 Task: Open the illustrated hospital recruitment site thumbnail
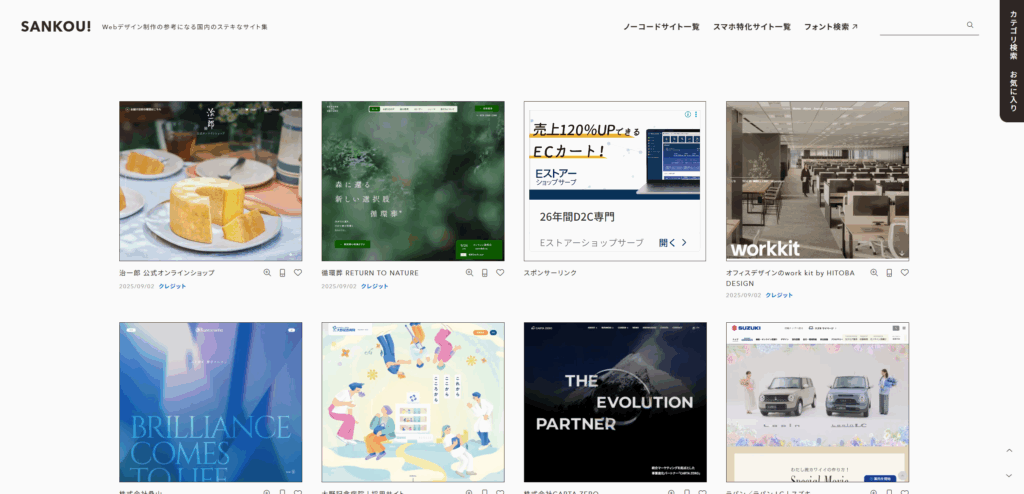click(x=413, y=402)
